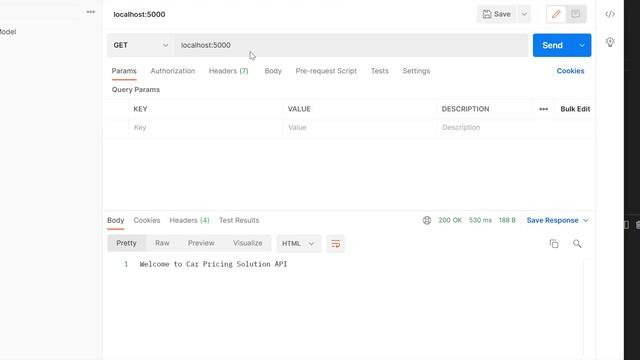This screenshot has height=360, width=640.
Task: Open the response Headers (4) tab
Action: pyautogui.click(x=189, y=220)
